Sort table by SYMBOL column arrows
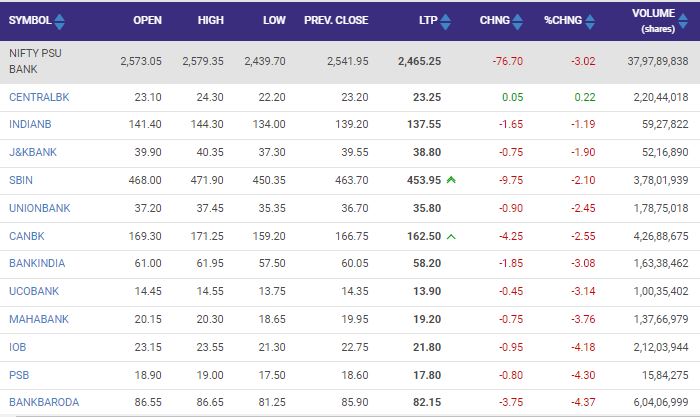 (59, 20)
